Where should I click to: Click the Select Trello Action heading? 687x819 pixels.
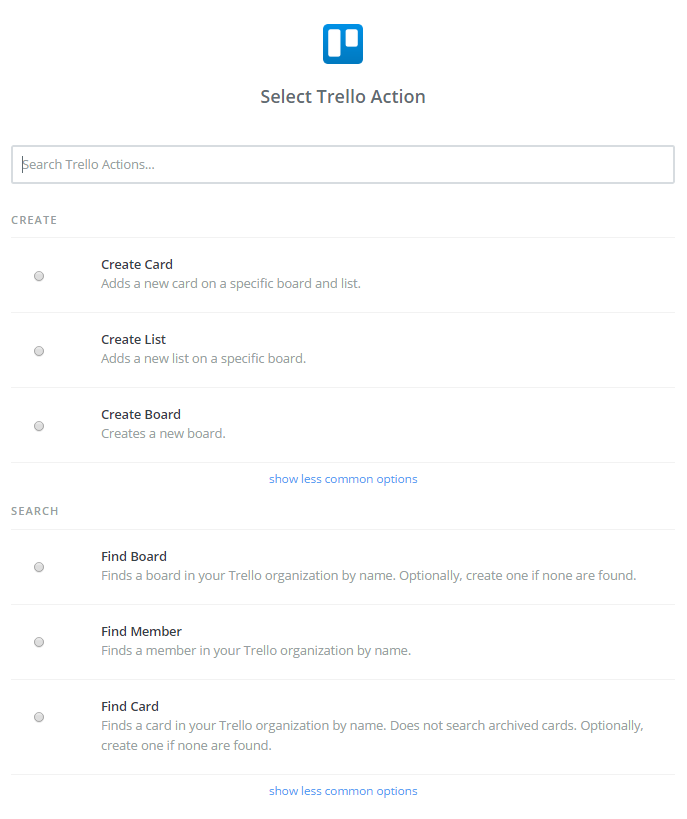(x=343, y=97)
